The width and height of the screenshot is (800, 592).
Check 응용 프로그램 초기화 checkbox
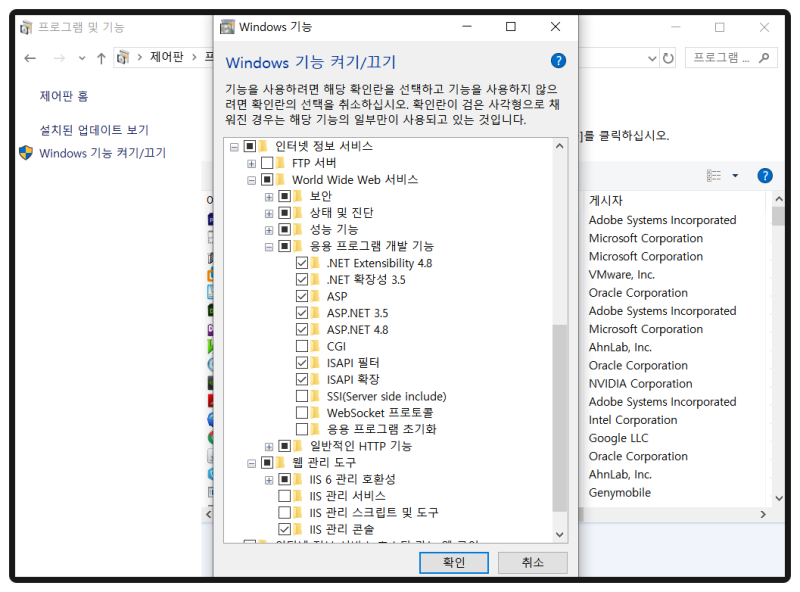click(x=302, y=429)
